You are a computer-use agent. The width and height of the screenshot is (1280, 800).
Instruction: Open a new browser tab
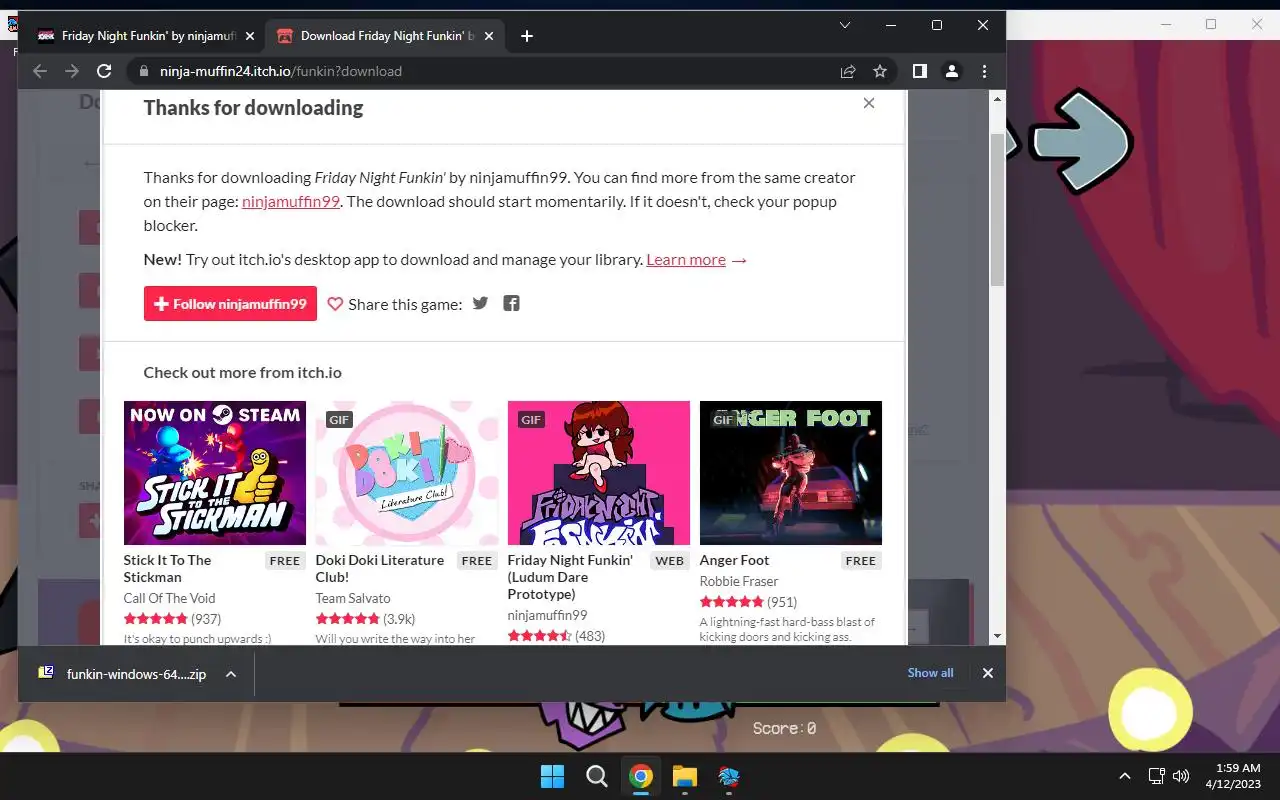527,36
